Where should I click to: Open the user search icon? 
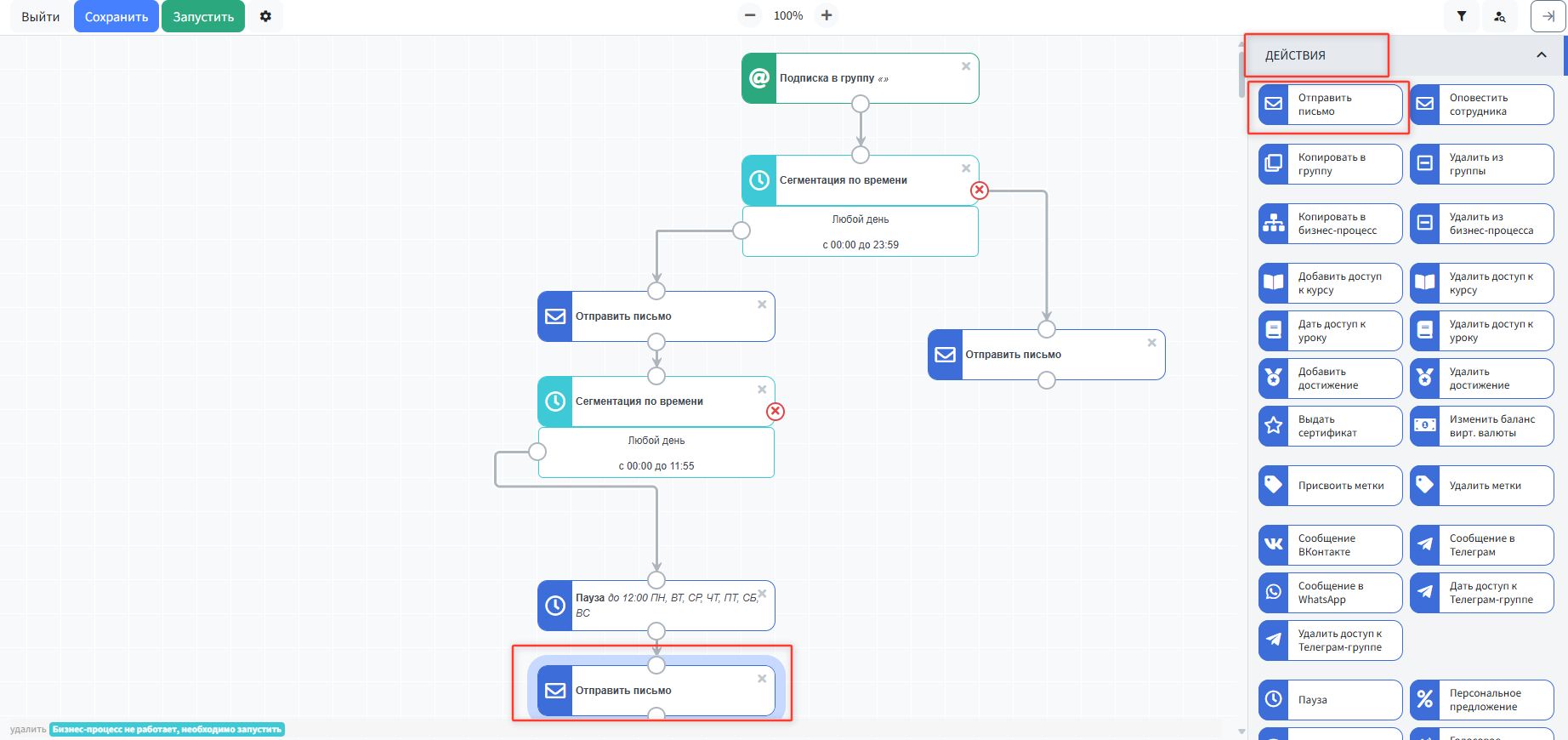coord(1500,16)
